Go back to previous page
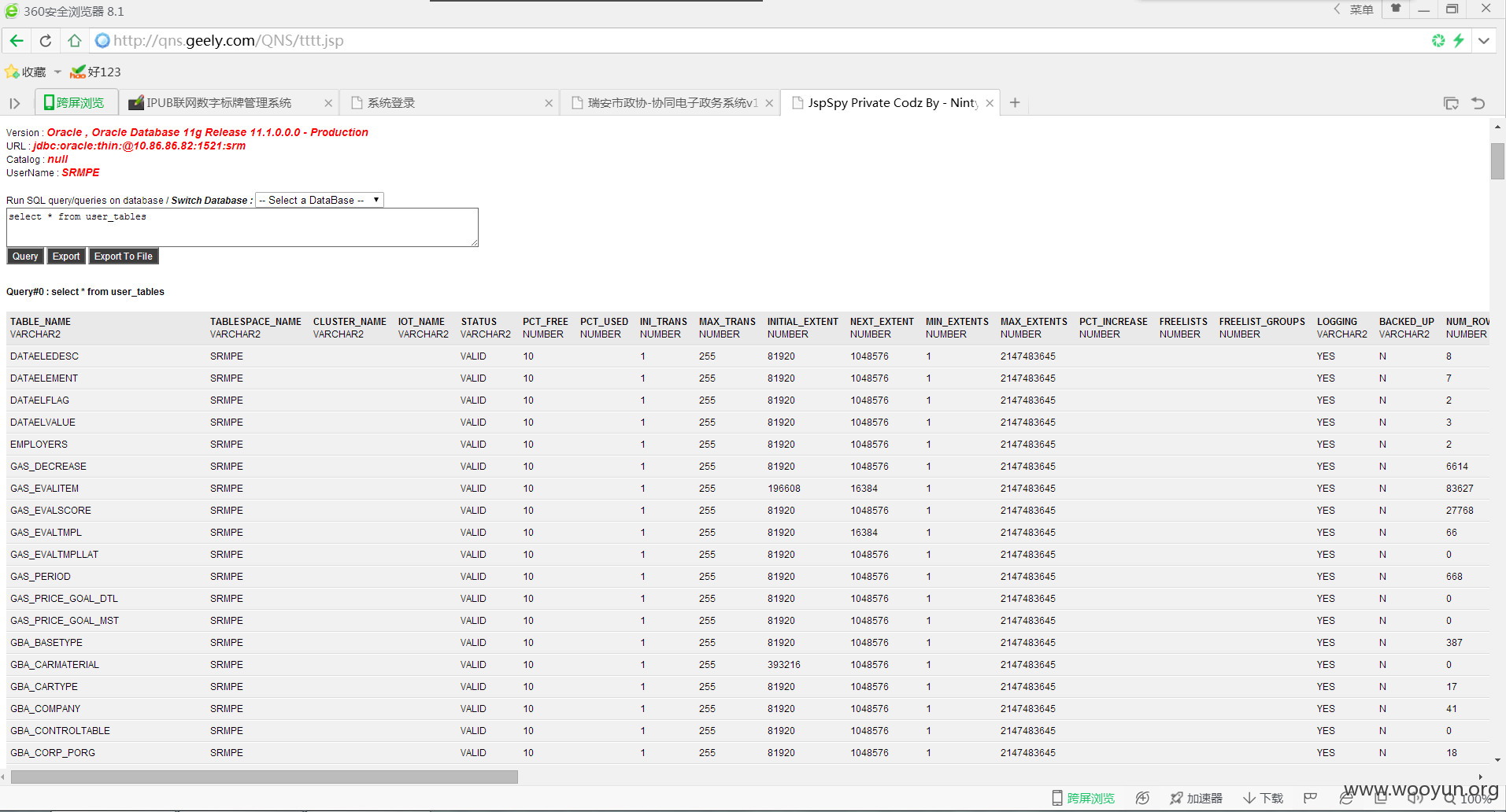The image size is (1506, 812). pyautogui.click(x=17, y=41)
